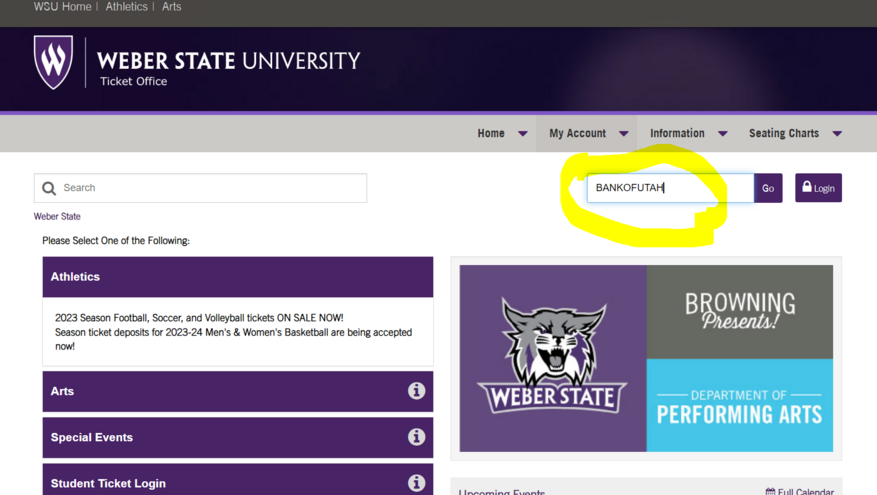Expand the Seating Charts dropdown arrow
Viewport: 877px width, 495px height.
pyautogui.click(x=837, y=134)
